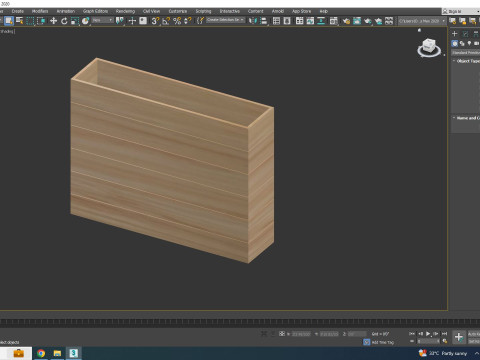480x360 pixels.
Task: Open the Rendering menu
Action: [x=125, y=11]
